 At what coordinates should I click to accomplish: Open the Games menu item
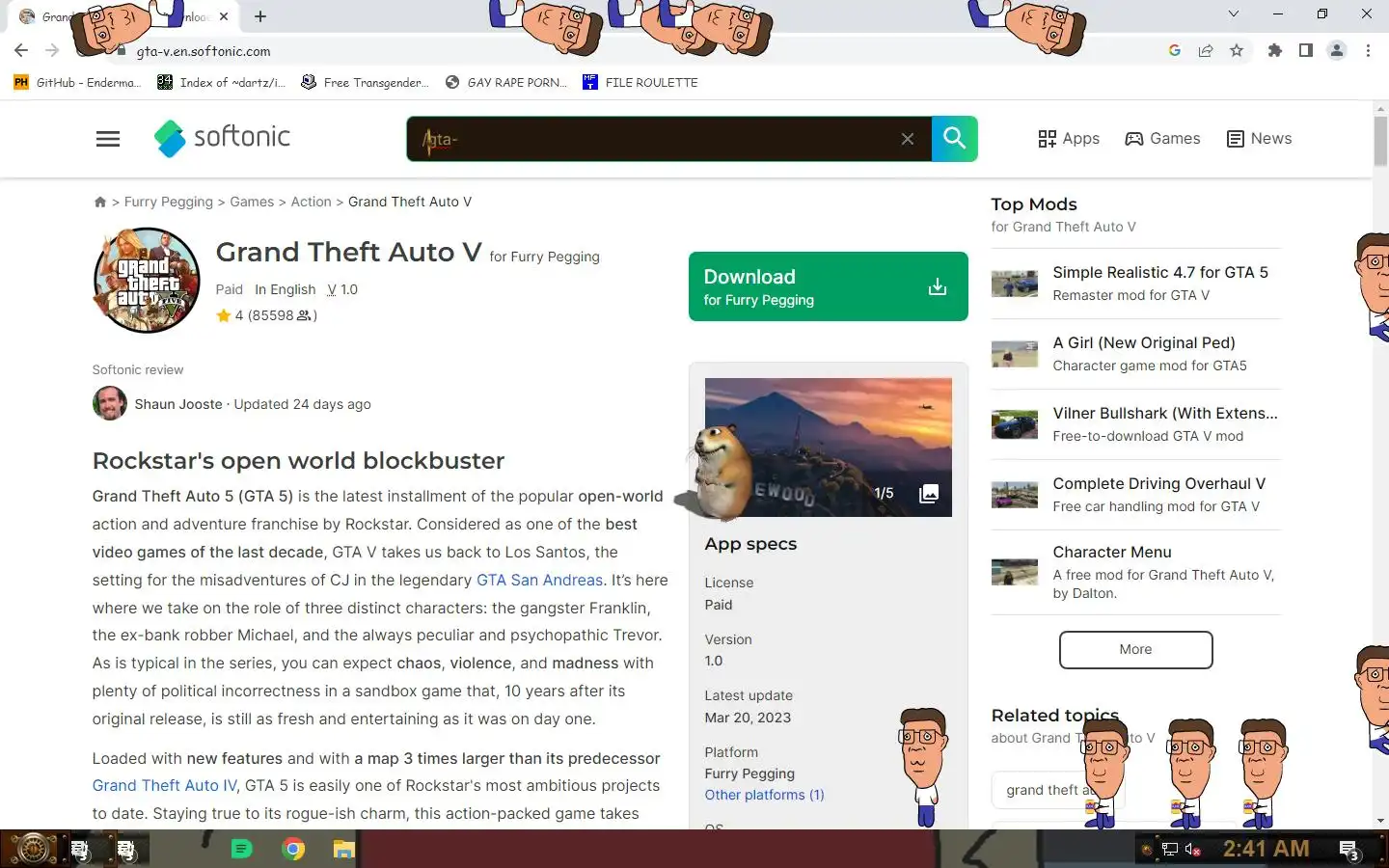(1163, 139)
